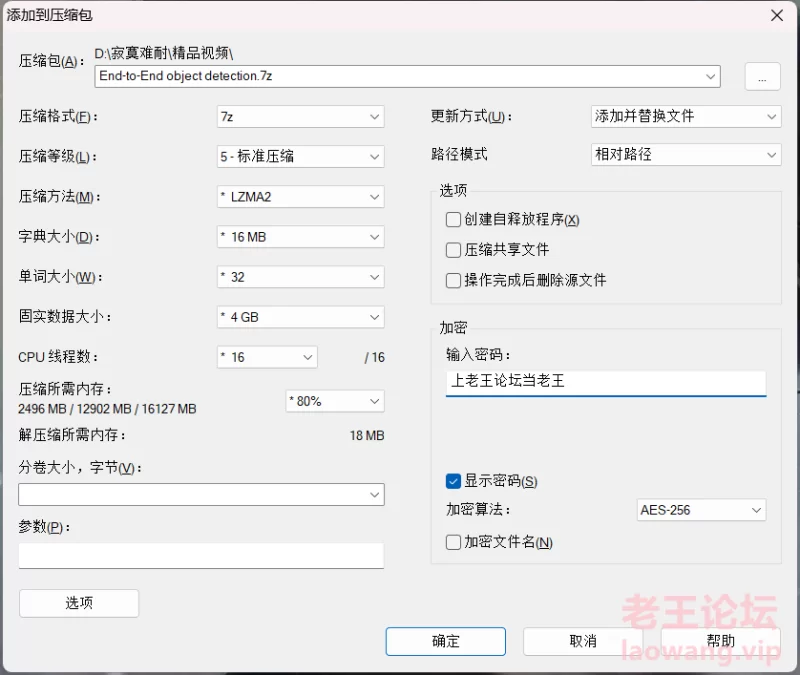The height and width of the screenshot is (675, 800).
Task: Click the 帮助 help button
Action: tap(720, 641)
